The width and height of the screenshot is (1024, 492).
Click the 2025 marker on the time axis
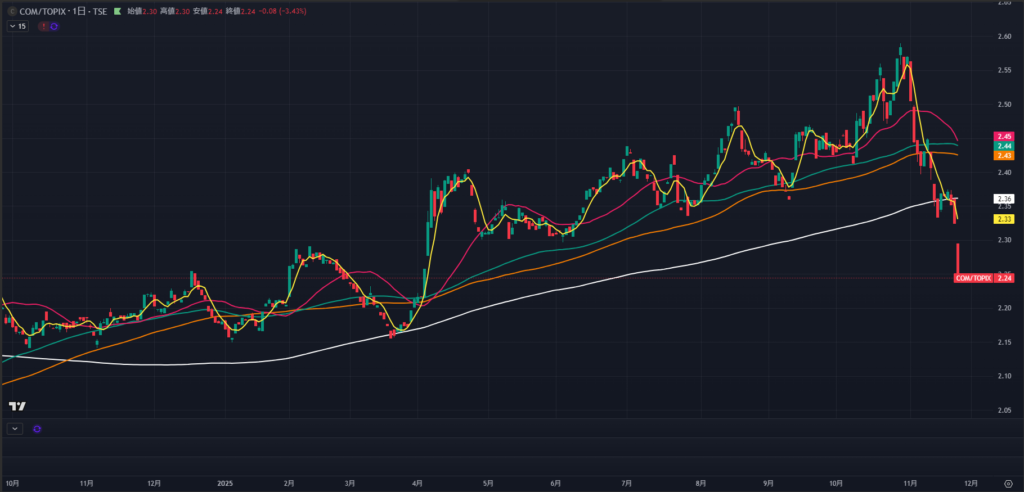(x=223, y=483)
